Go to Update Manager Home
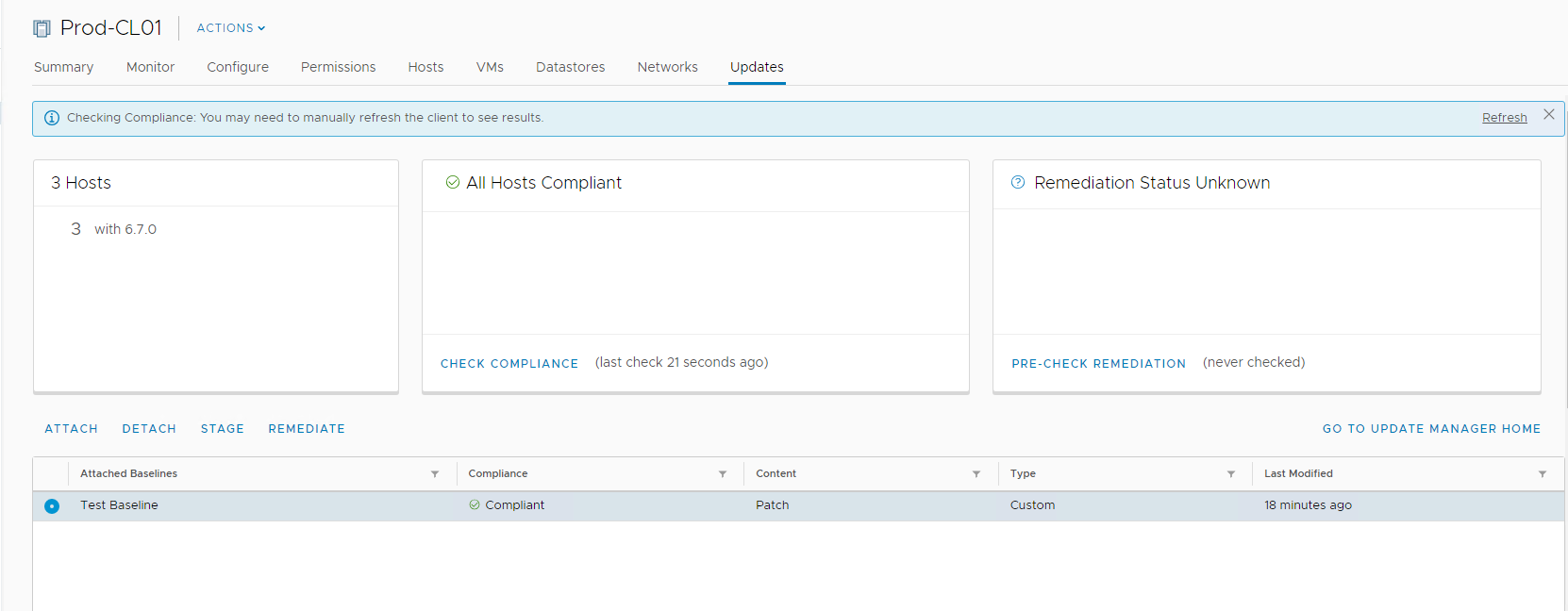 pyautogui.click(x=1431, y=428)
